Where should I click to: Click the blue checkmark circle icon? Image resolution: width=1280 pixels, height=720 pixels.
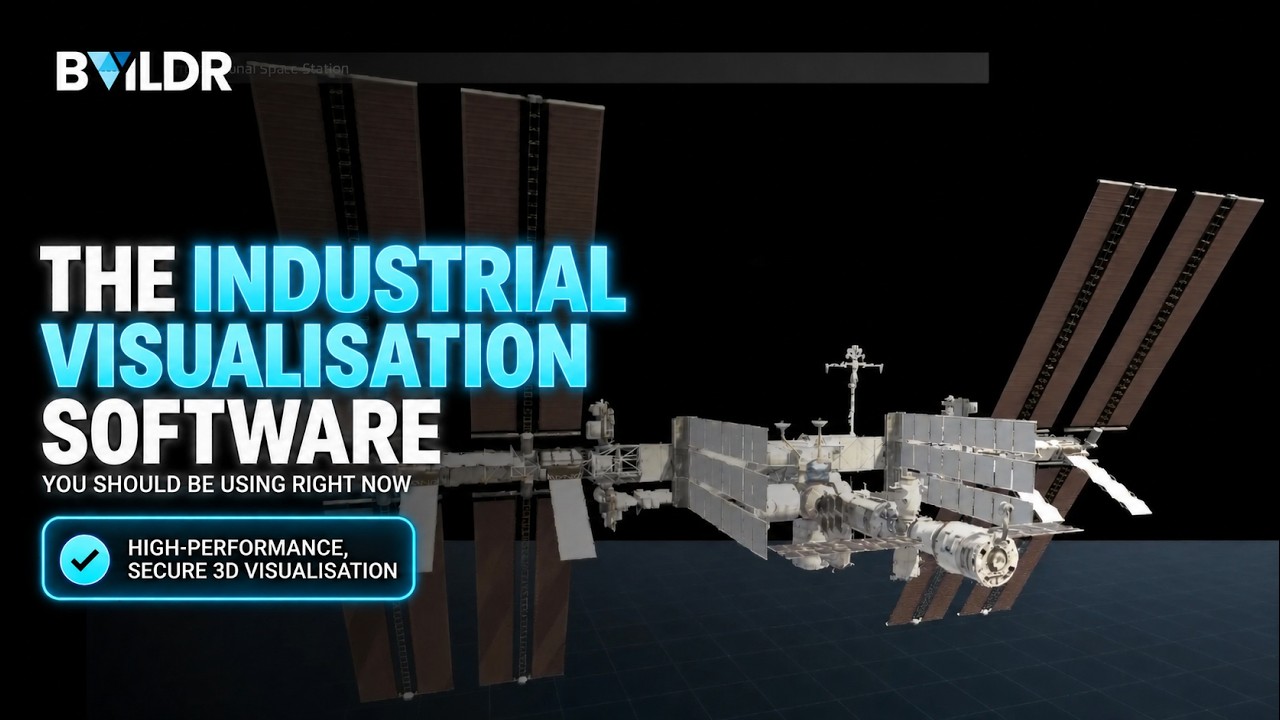click(x=85, y=559)
